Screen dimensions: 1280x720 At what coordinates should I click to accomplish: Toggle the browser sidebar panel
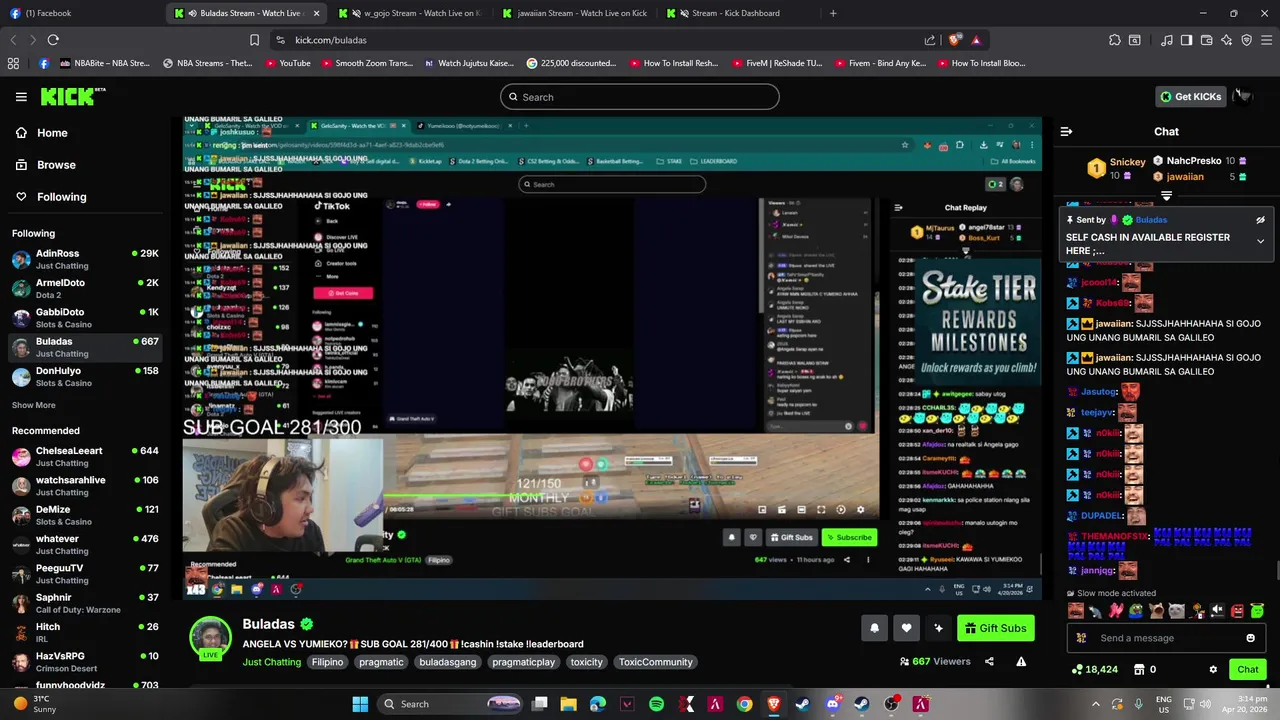pos(1186,40)
